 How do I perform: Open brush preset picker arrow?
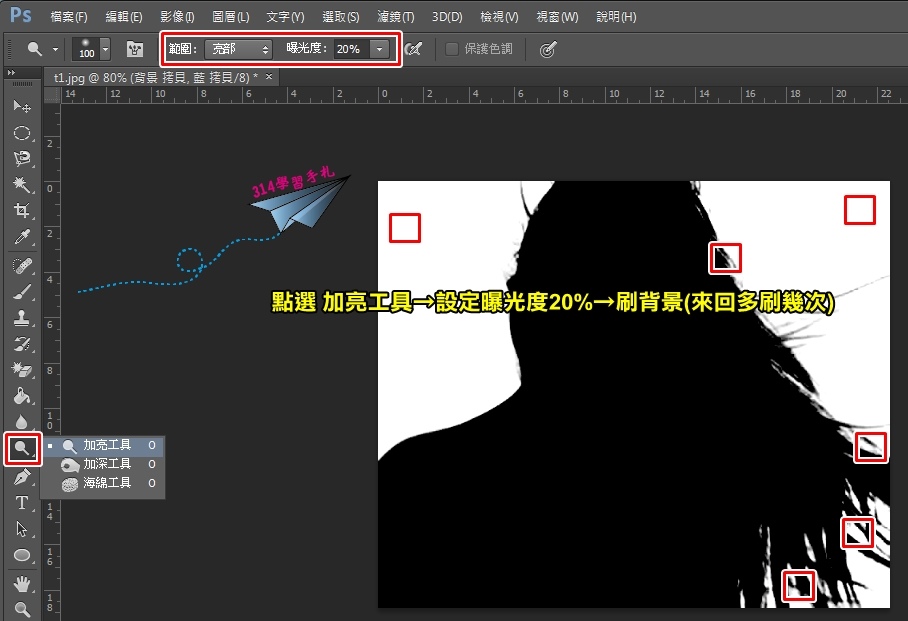[x=105, y=49]
